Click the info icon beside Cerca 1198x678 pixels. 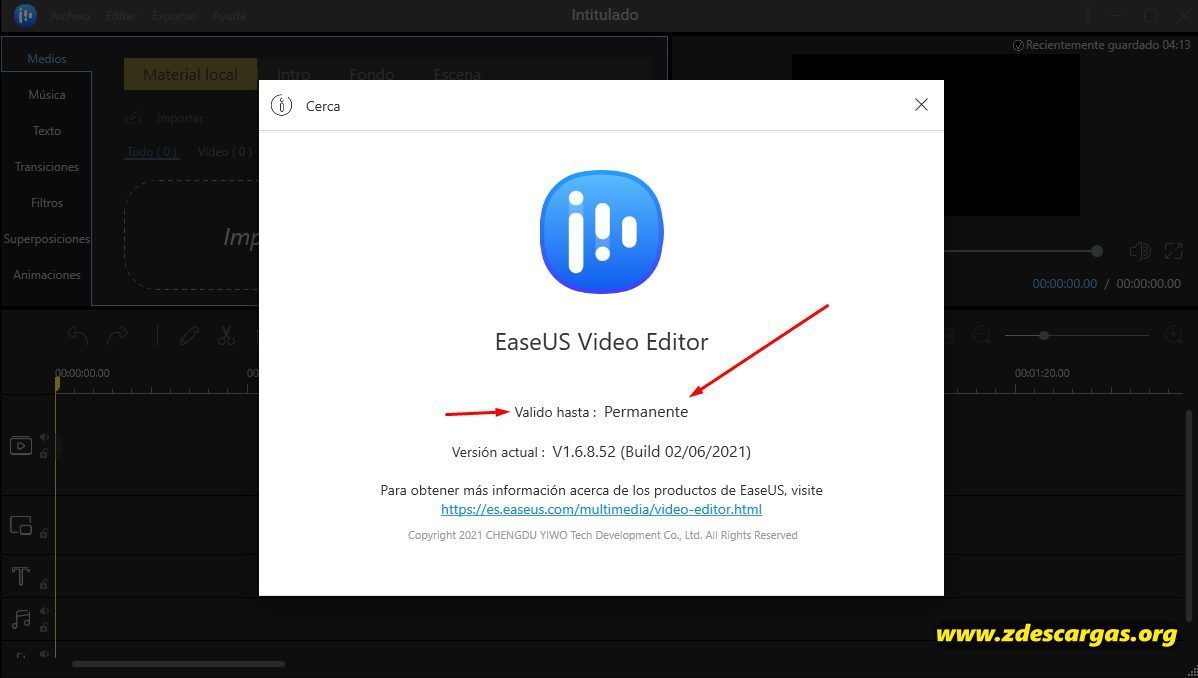(282, 105)
